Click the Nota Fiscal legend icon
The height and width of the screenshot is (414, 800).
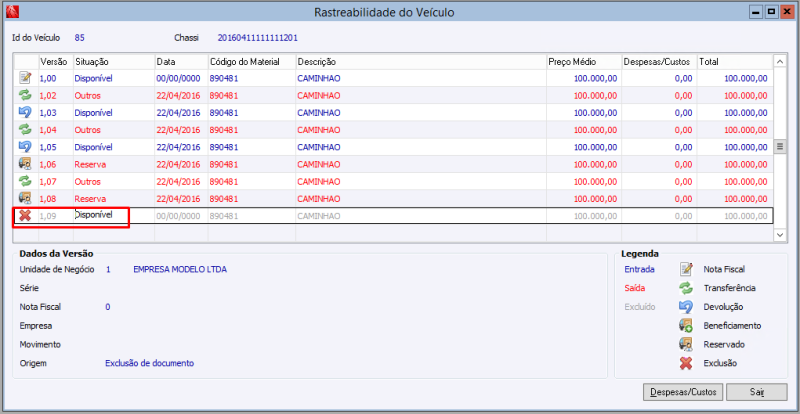pyautogui.click(x=686, y=269)
